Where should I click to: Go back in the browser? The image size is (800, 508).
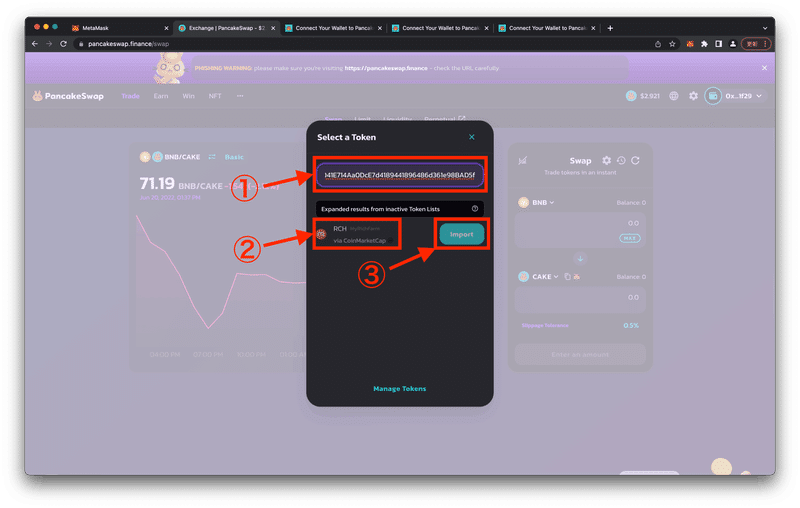(35, 44)
